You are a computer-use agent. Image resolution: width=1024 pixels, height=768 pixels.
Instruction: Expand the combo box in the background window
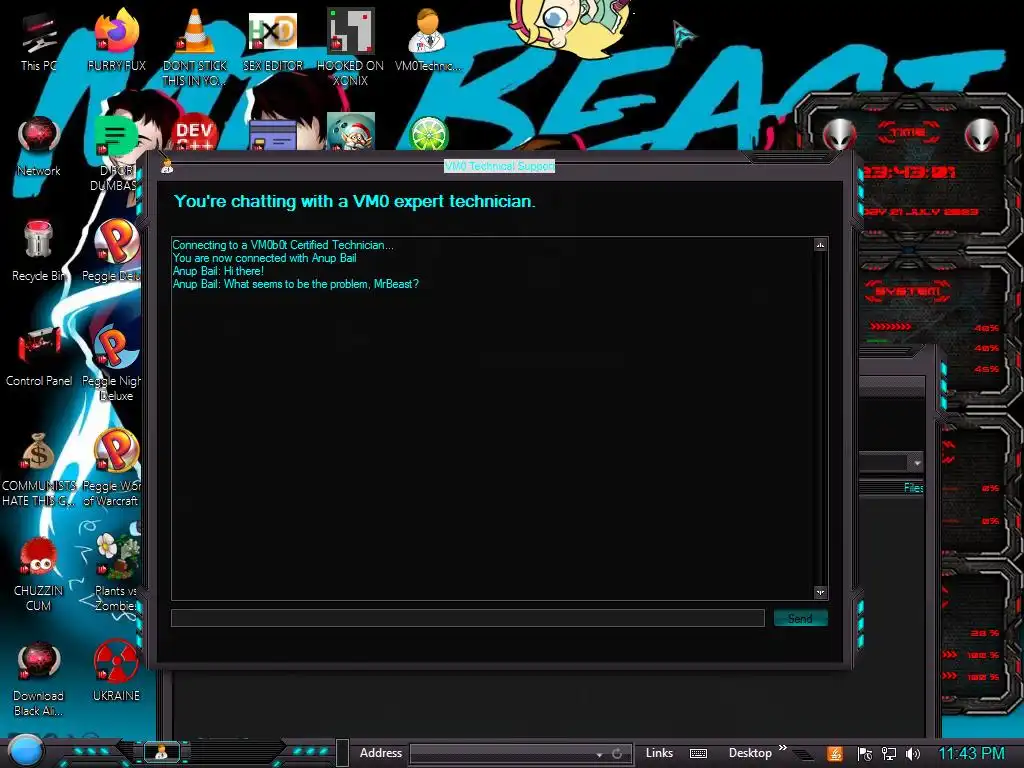click(917, 462)
